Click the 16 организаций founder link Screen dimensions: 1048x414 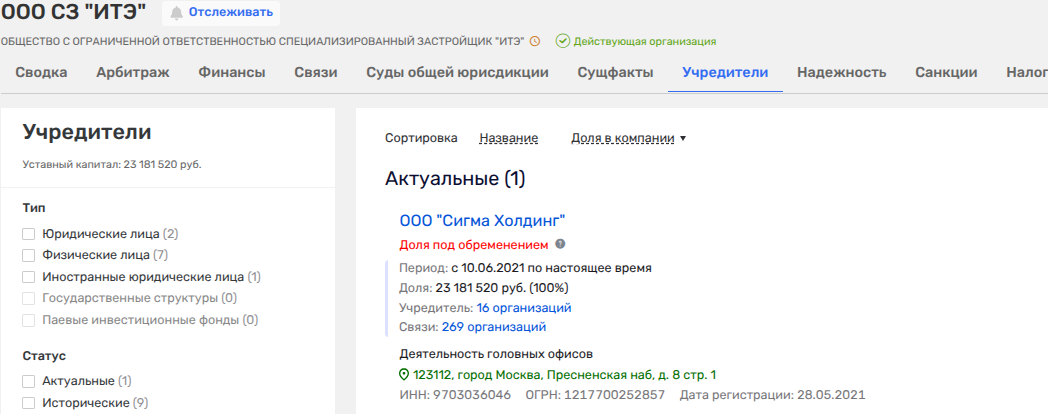click(x=523, y=308)
